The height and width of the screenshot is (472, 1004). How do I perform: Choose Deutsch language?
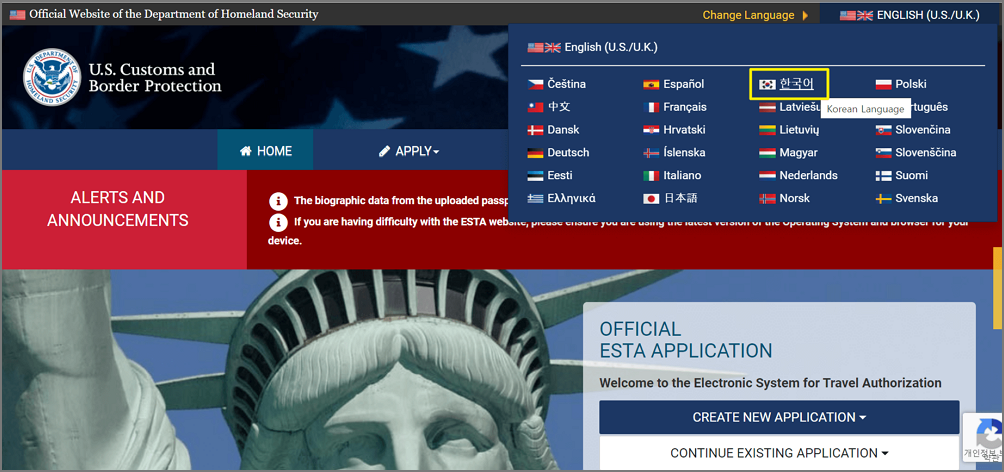[568, 153]
